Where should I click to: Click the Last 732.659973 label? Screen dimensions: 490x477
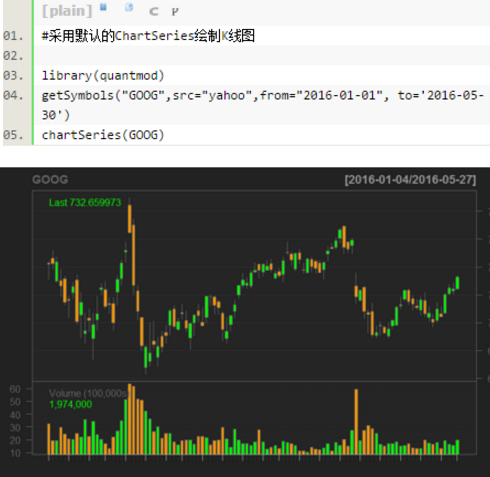coord(85,202)
